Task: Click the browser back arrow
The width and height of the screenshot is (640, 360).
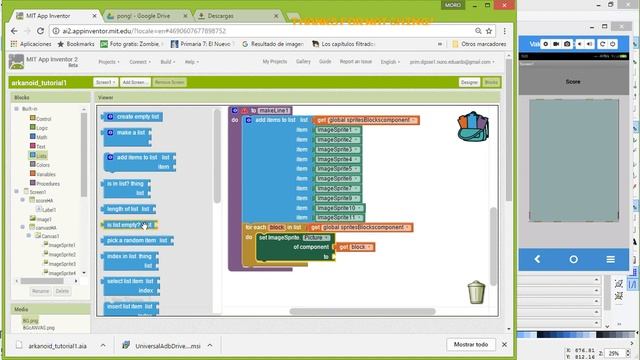Action: pos(14,31)
